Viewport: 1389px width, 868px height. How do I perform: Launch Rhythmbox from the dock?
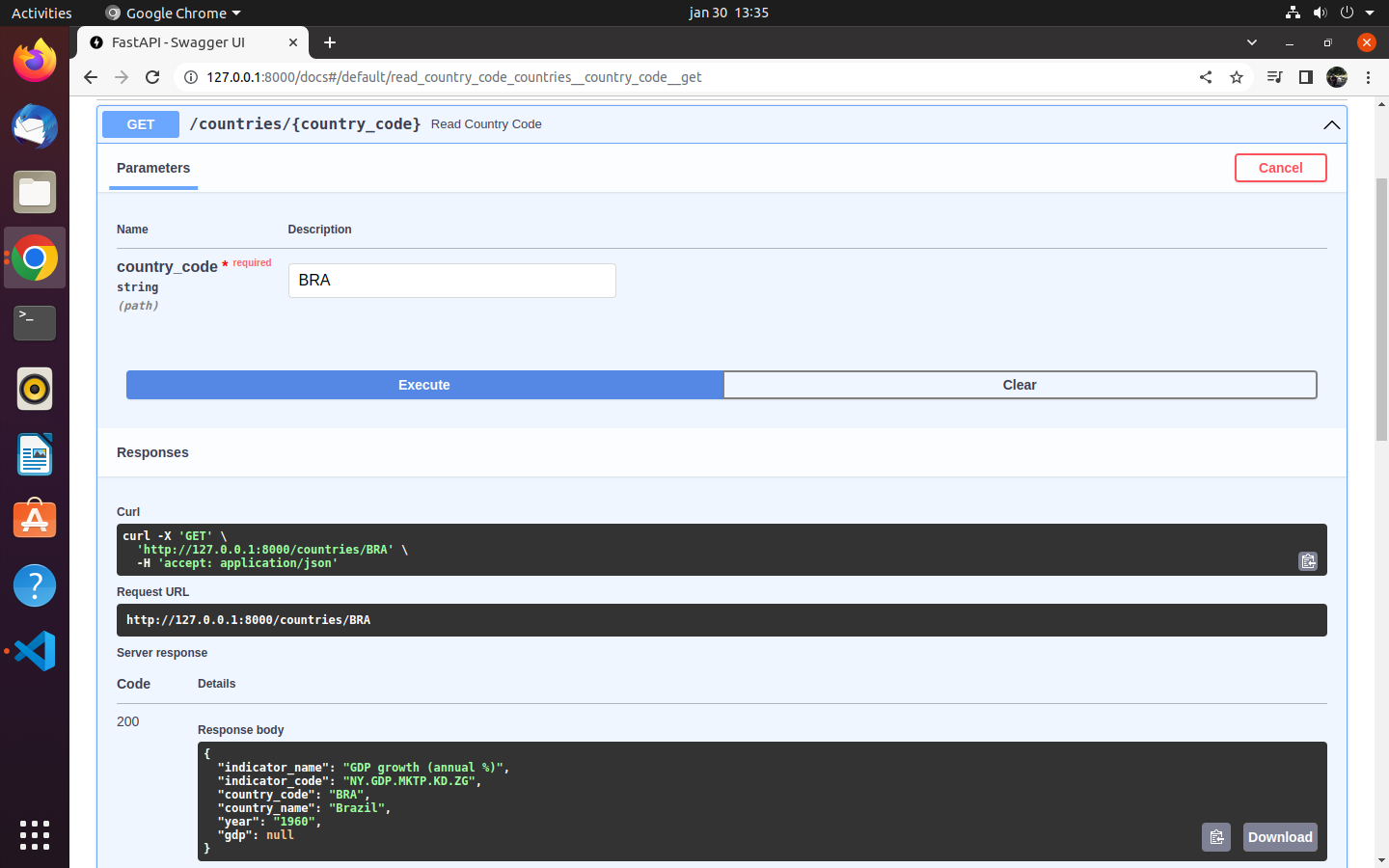(35, 389)
